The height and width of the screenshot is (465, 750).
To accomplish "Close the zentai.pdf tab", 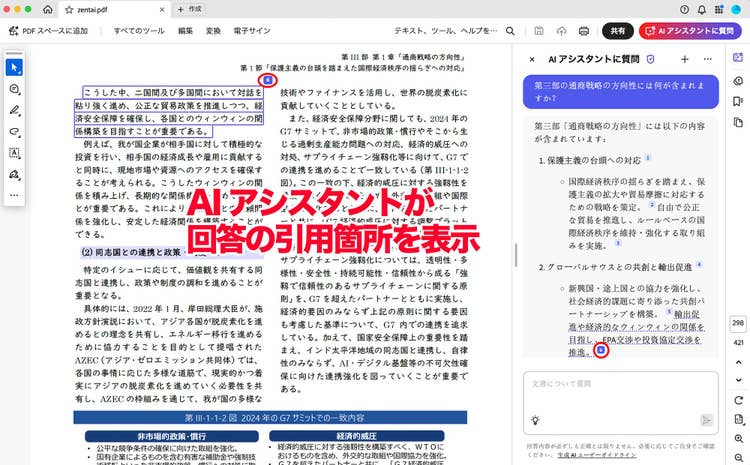I will coord(162,10).
